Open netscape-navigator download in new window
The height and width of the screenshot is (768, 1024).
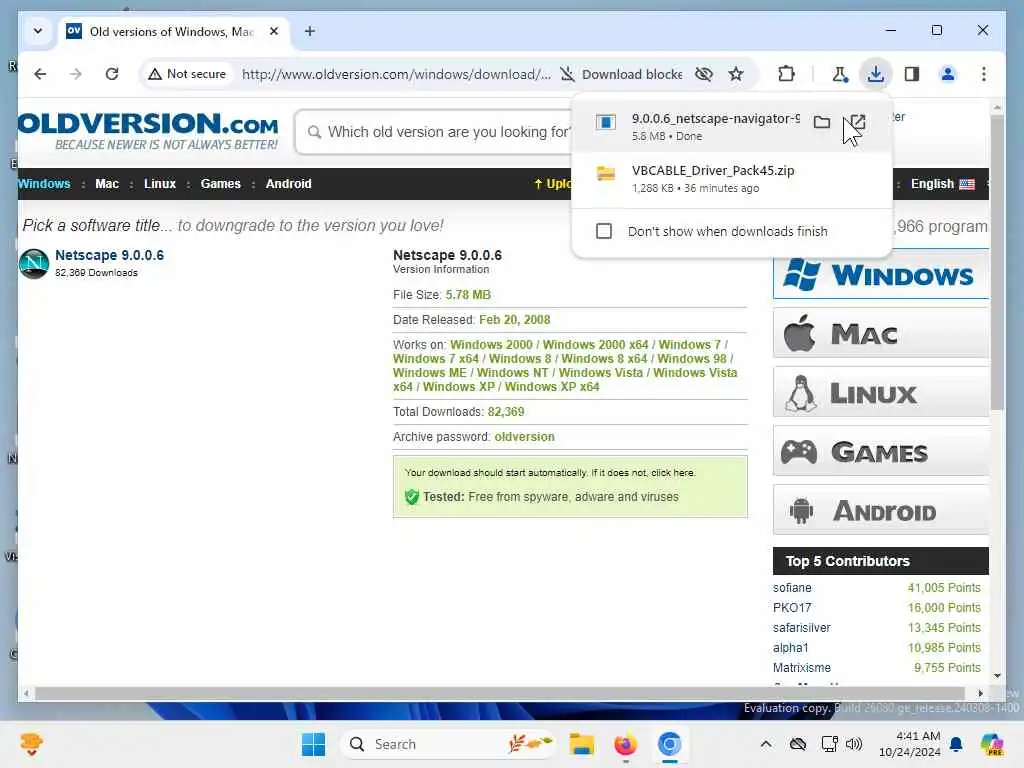click(857, 122)
